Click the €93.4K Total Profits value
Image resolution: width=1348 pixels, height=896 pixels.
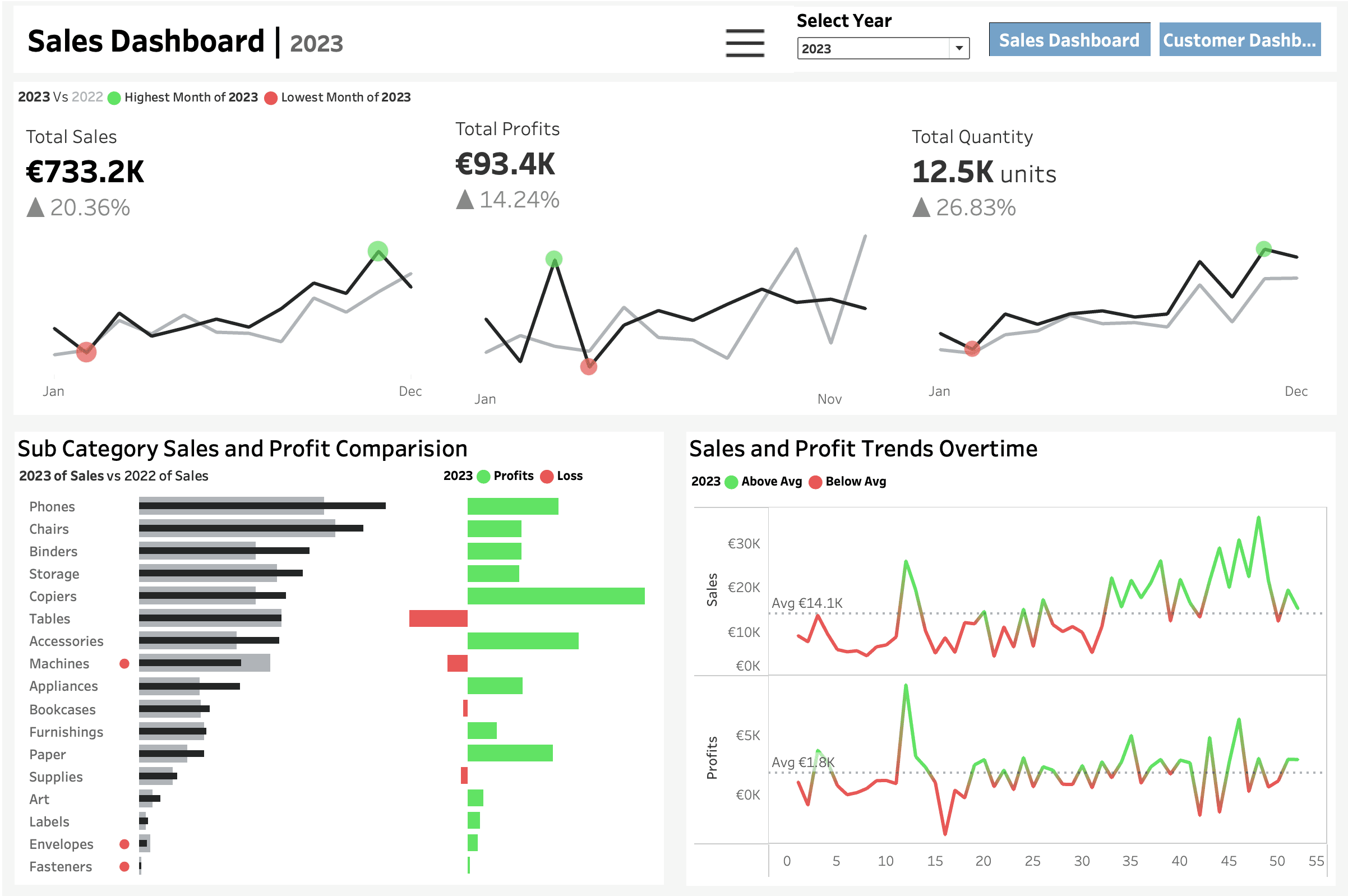point(505,164)
